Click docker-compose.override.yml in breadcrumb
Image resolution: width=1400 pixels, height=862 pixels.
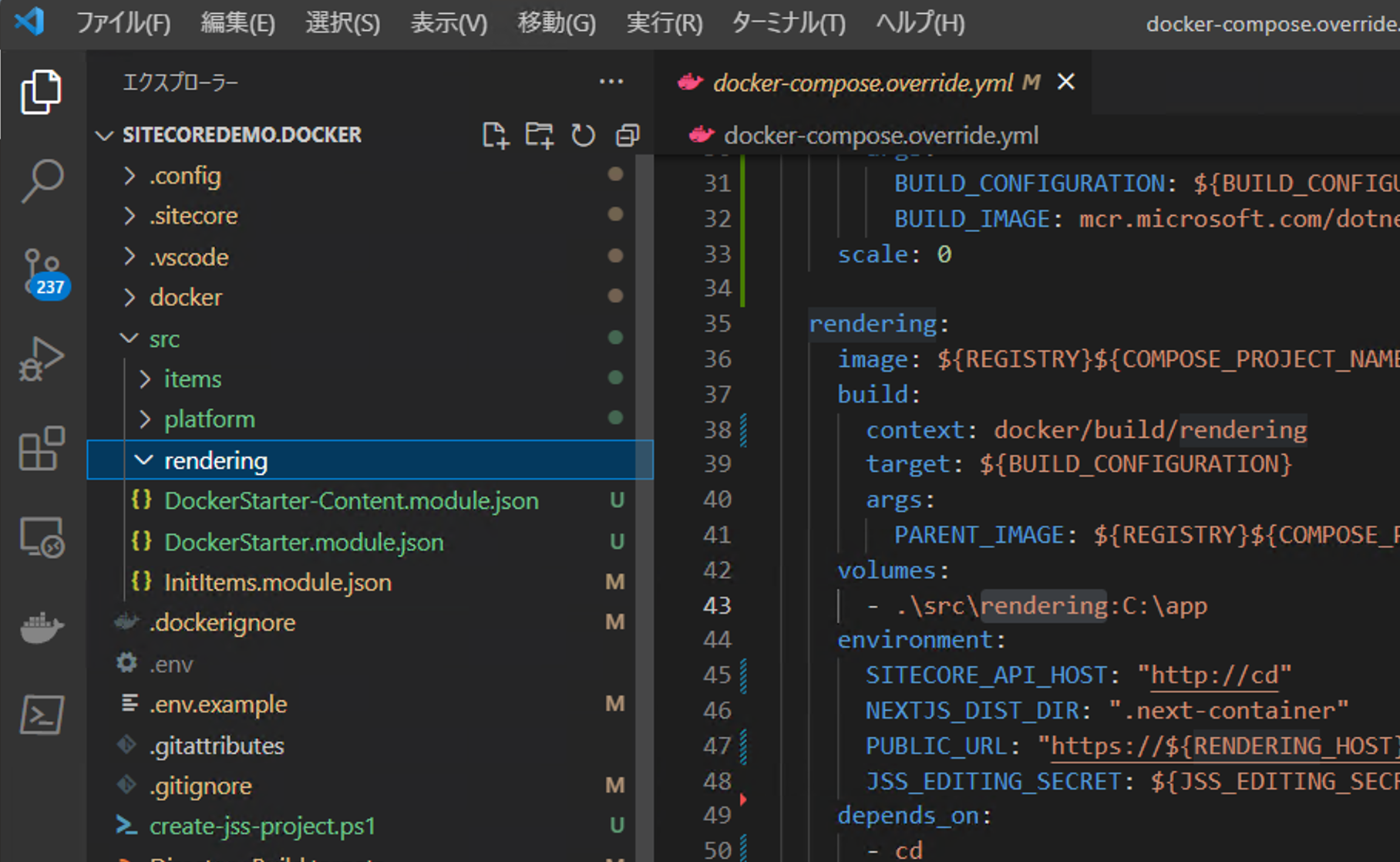point(881,136)
